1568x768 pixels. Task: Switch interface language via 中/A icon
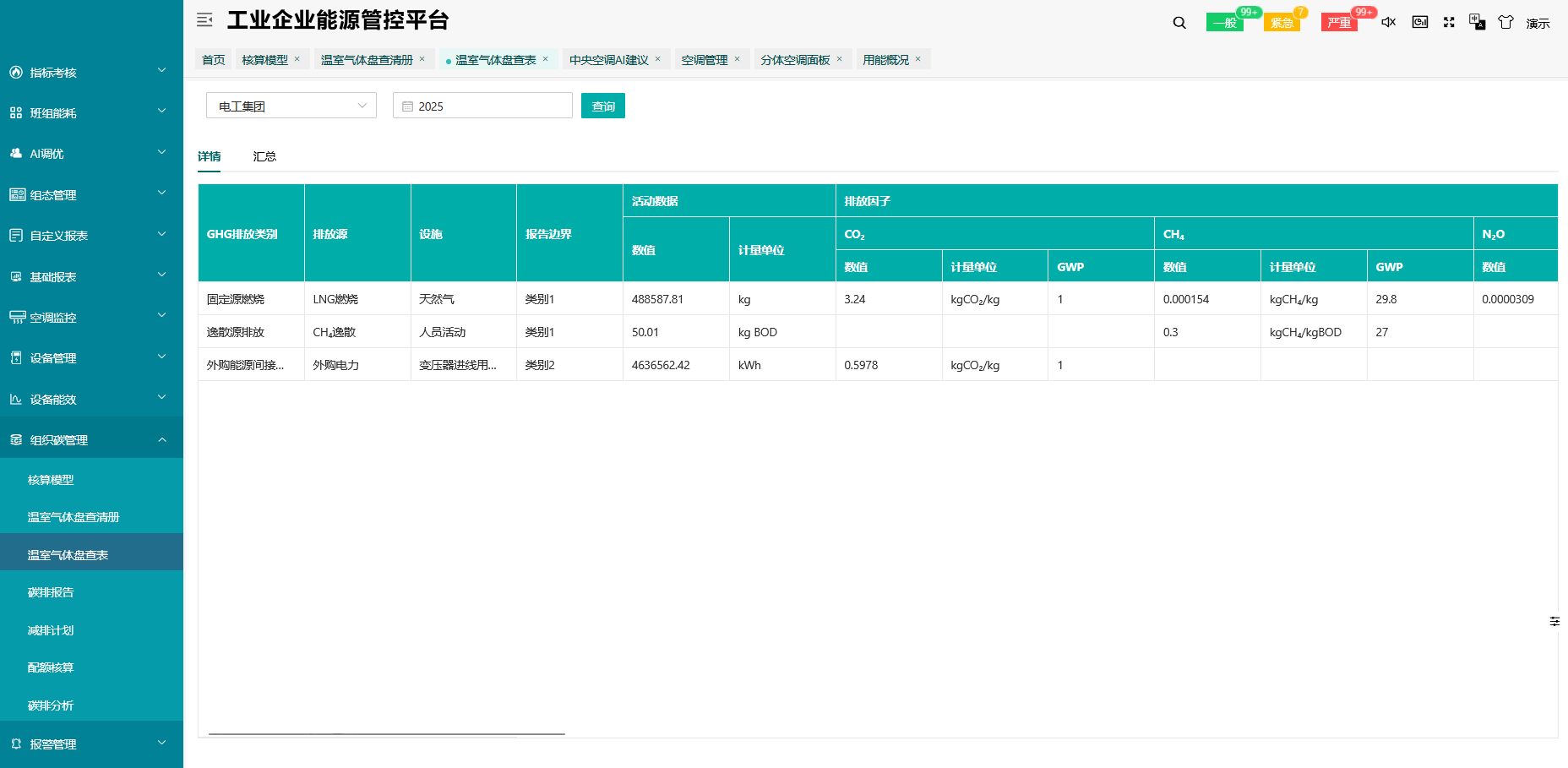1478,23
